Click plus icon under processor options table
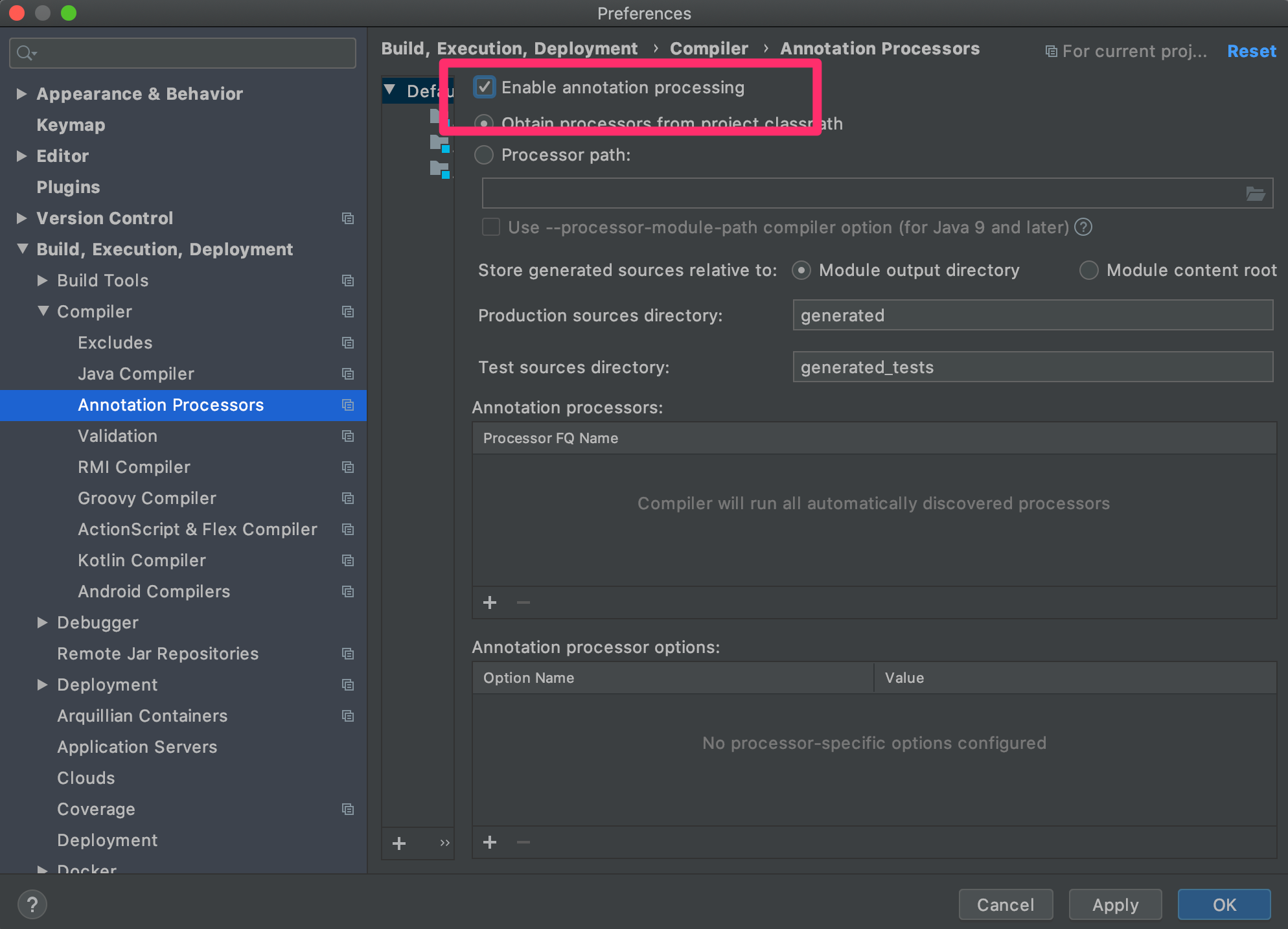The width and height of the screenshot is (1288, 929). 490,842
